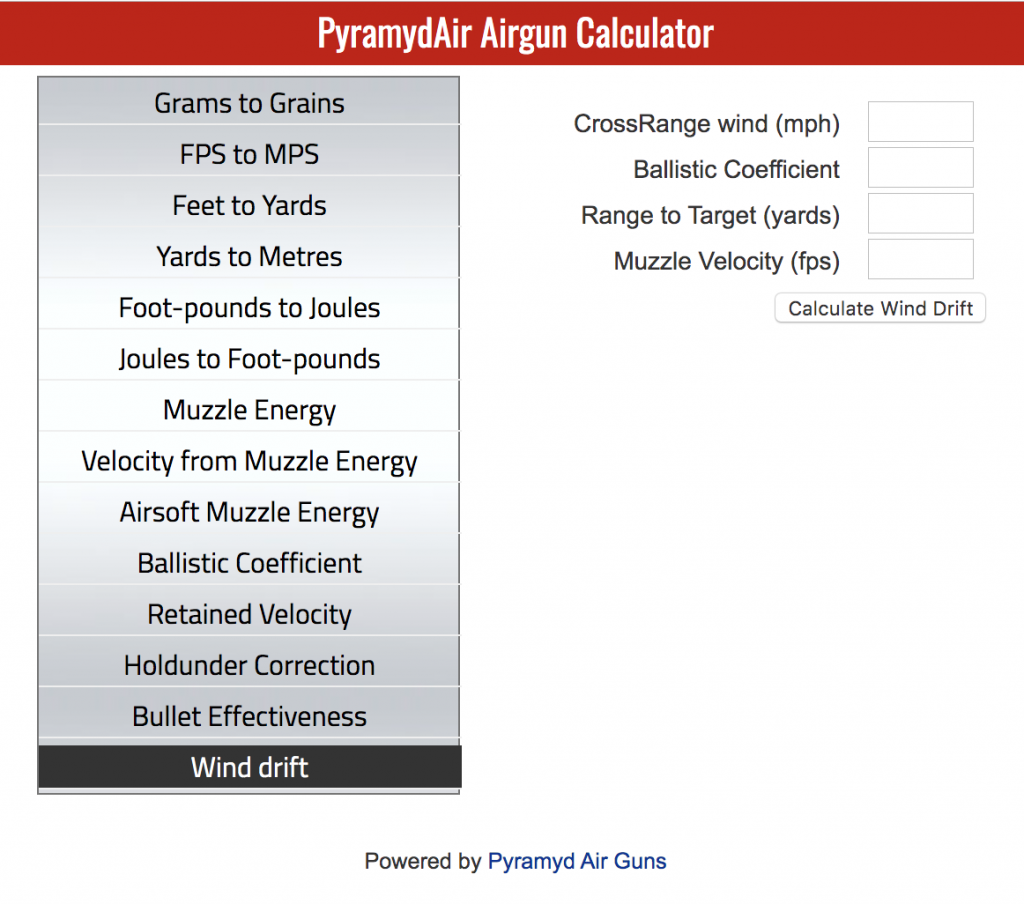Click the Powered by text

click(x=423, y=861)
